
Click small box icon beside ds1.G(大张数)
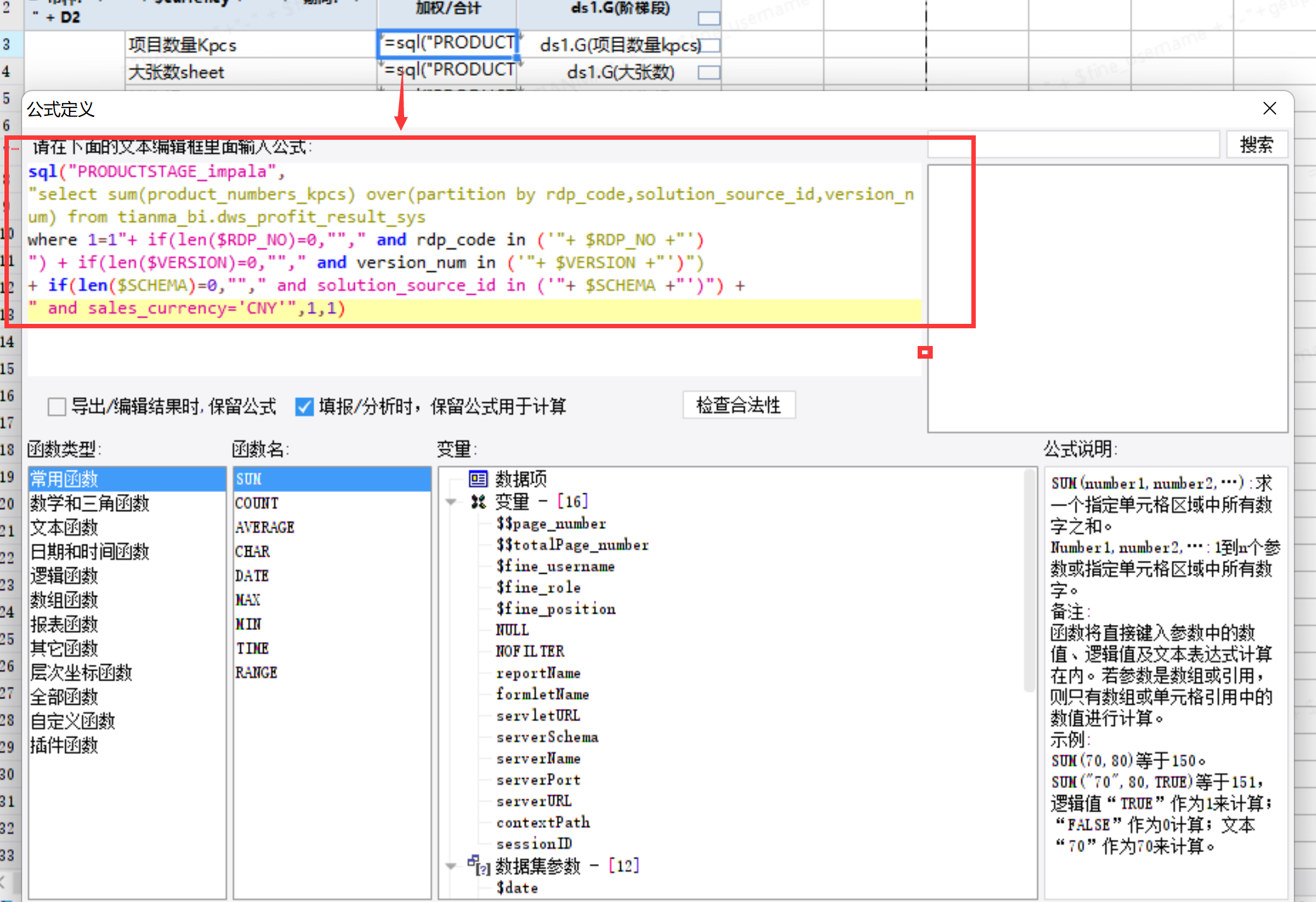(x=708, y=73)
